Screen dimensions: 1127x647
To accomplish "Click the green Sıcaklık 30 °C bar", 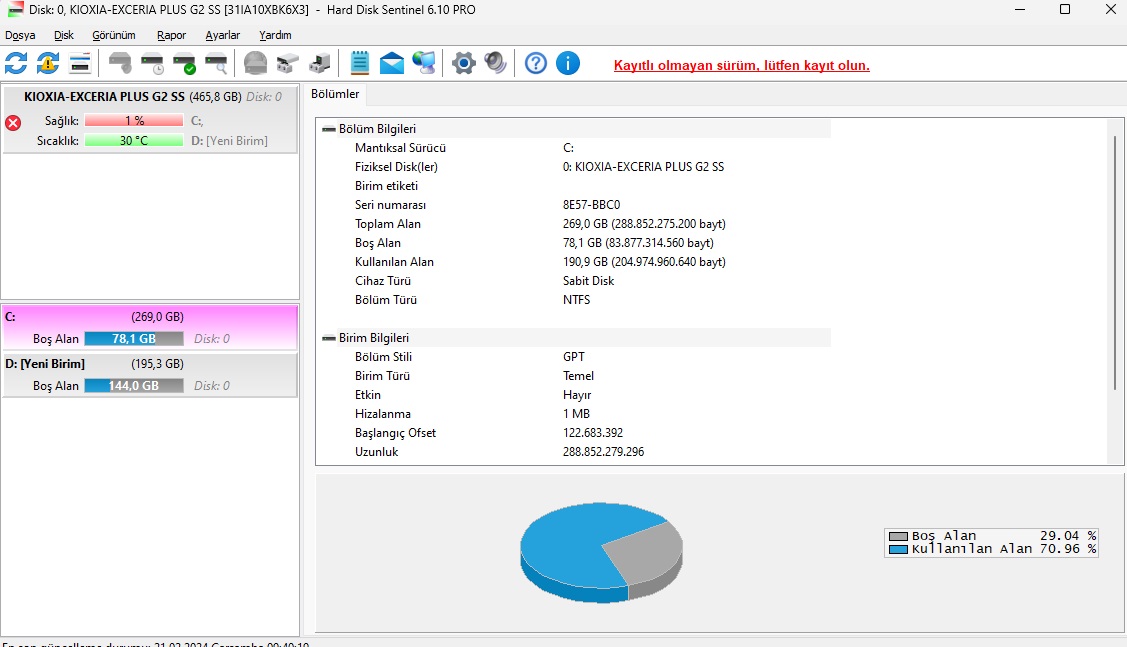I will (x=134, y=141).
